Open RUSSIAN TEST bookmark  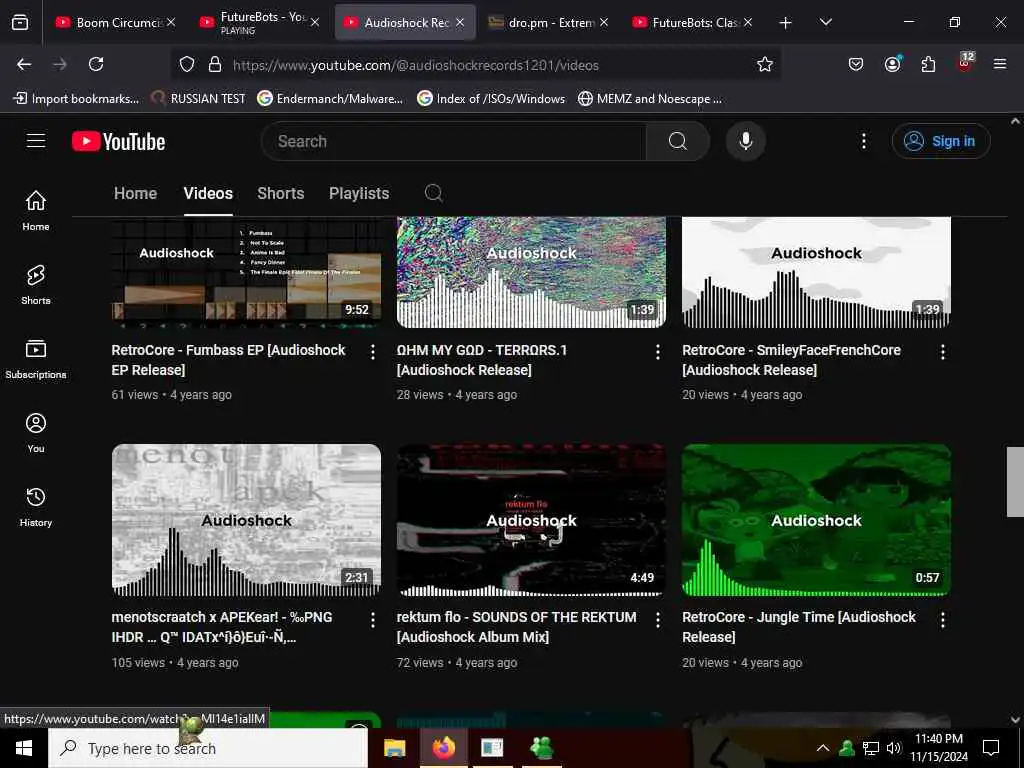pyautogui.click(x=198, y=99)
